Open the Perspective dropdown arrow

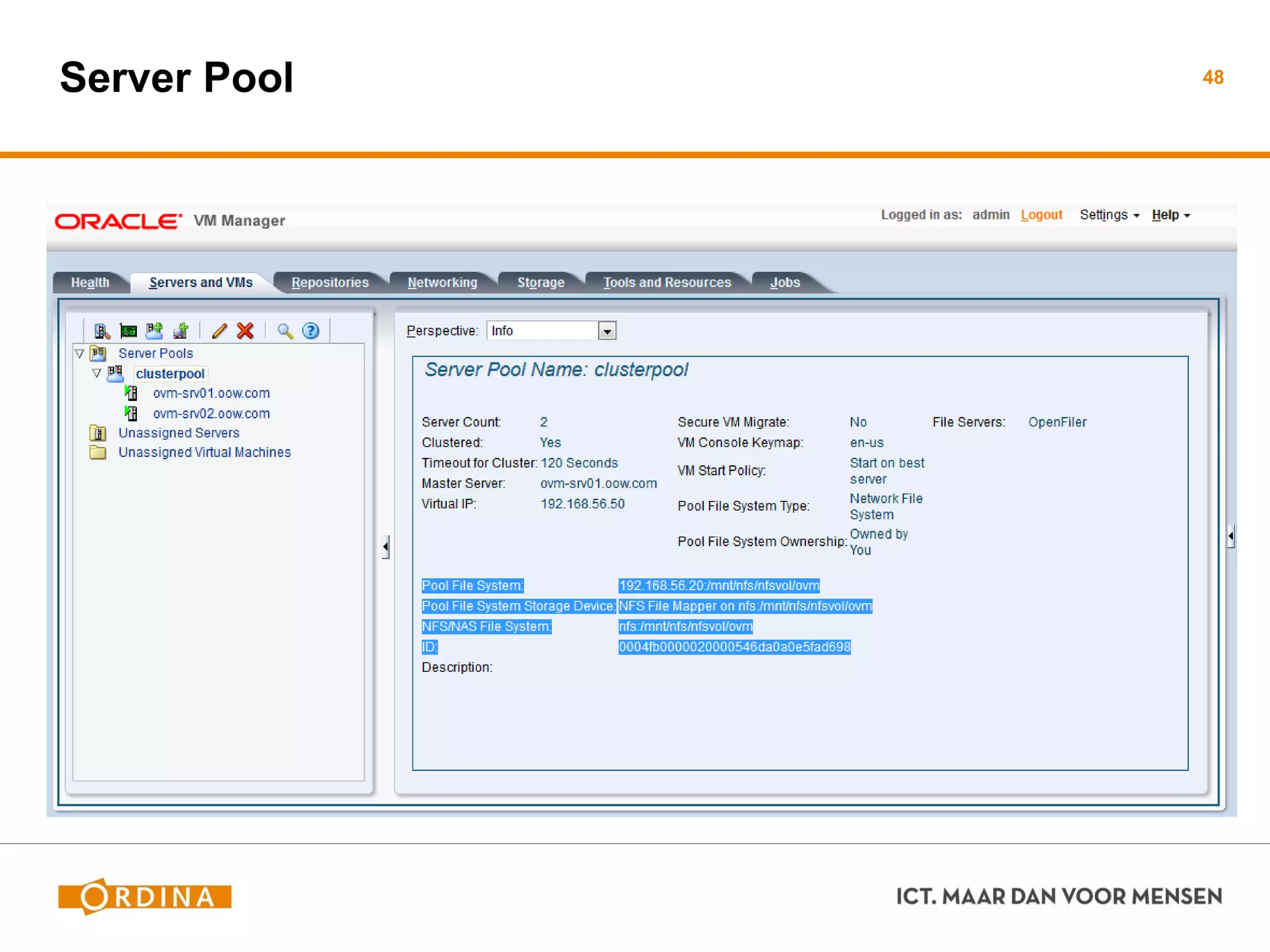pyautogui.click(x=607, y=331)
